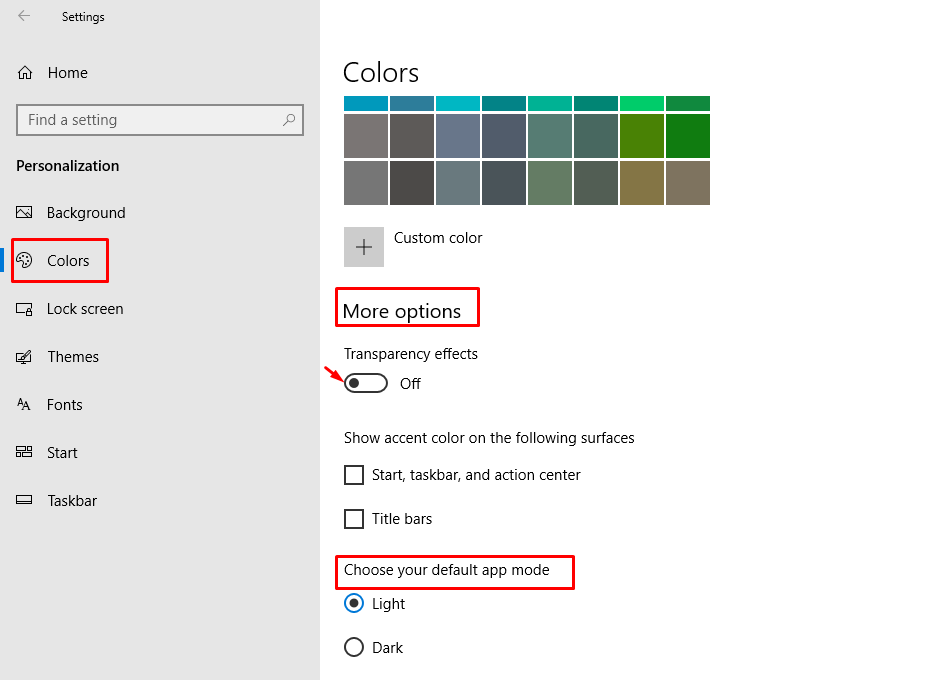The width and height of the screenshot is (943, 680).
Task: Click the Themes brush icon
Action: (24, 357)
